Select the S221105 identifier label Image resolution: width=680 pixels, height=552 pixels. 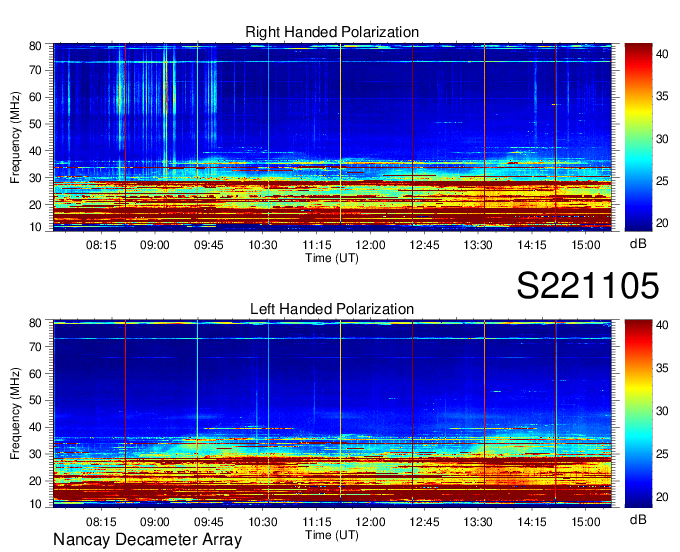(588, 285)
